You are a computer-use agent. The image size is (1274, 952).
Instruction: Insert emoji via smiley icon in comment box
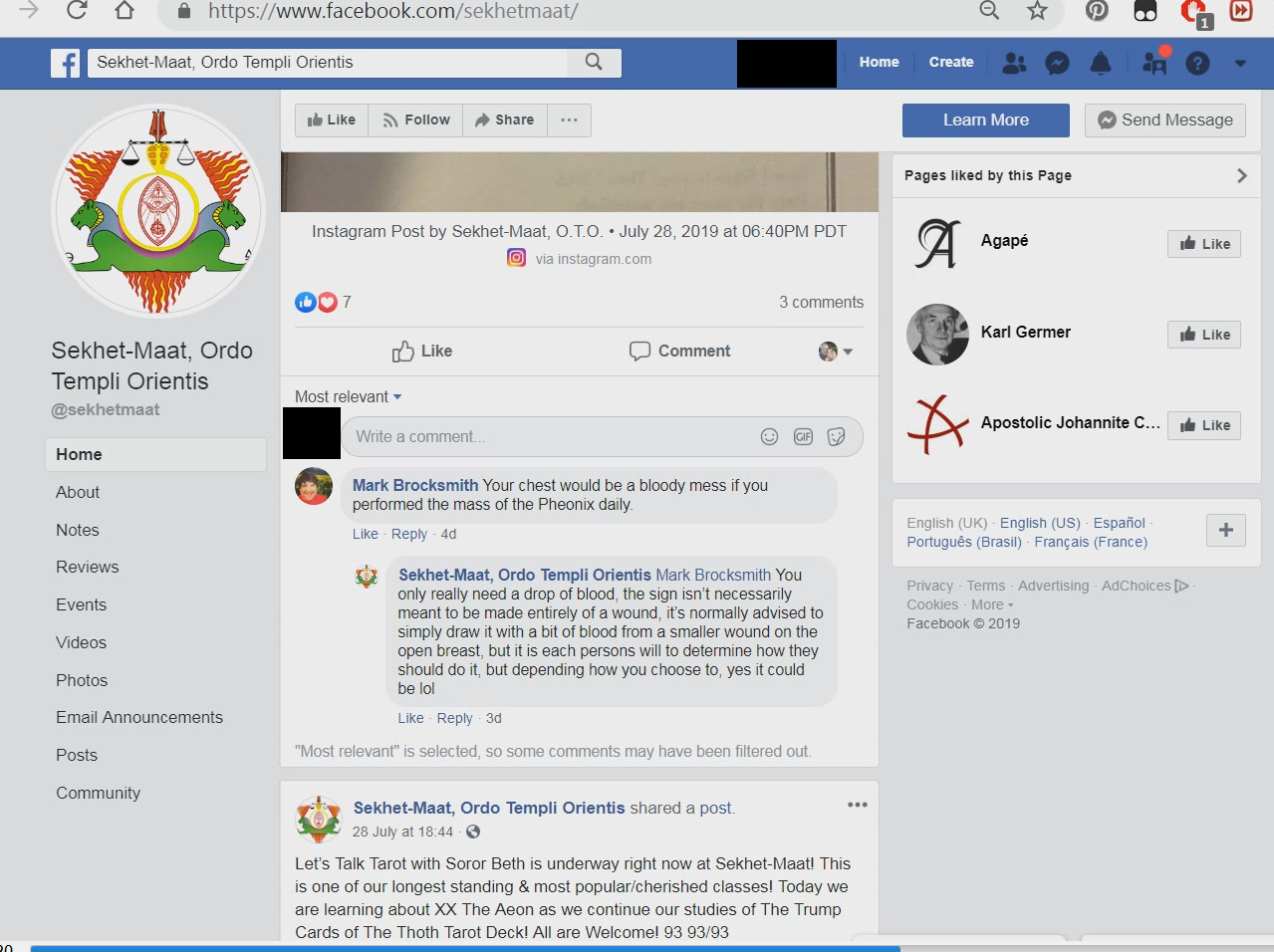(x=769, y=436)
